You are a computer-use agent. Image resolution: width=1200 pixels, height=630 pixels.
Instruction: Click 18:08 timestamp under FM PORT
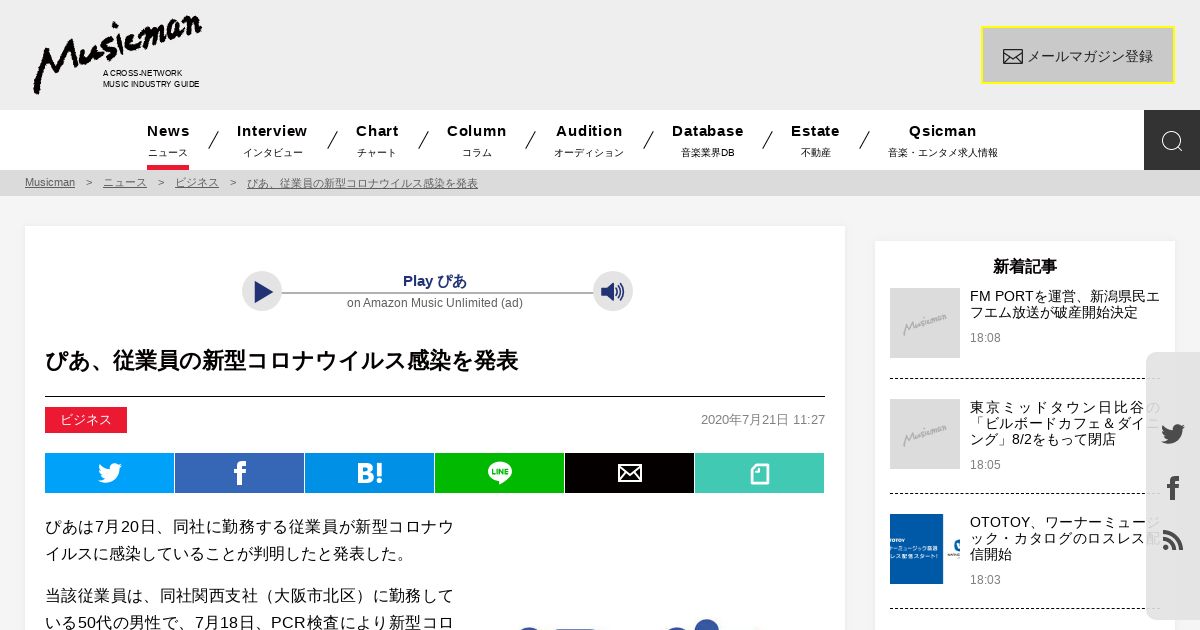tap(985, 338)
